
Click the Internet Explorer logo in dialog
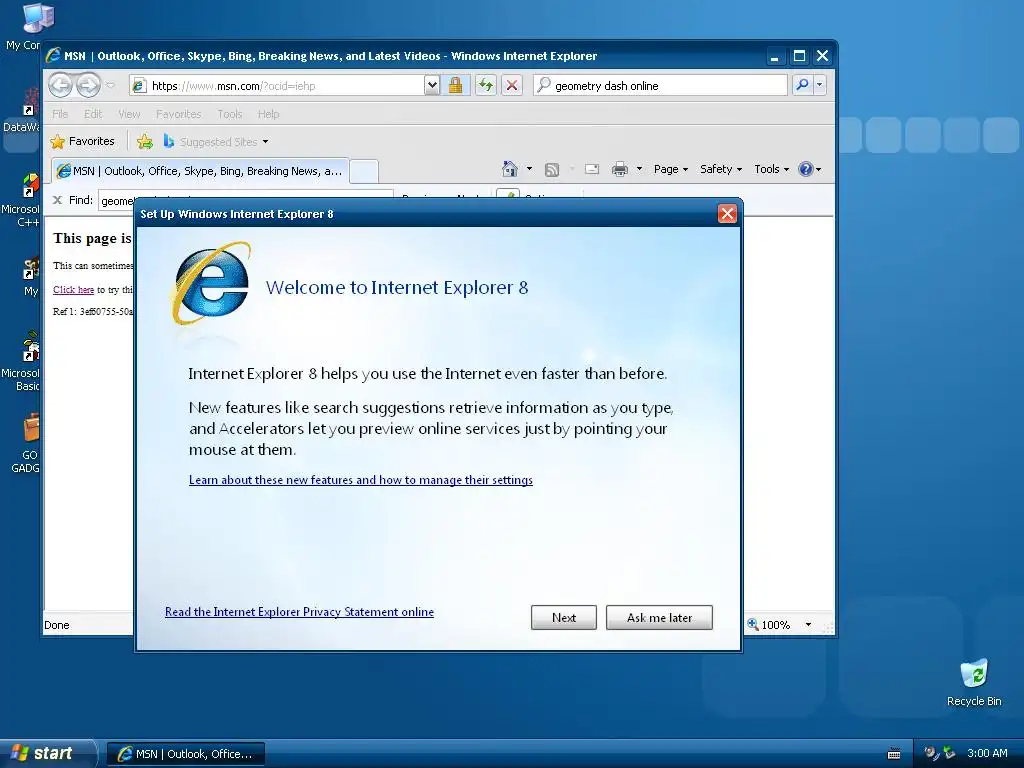pos(211,284)
